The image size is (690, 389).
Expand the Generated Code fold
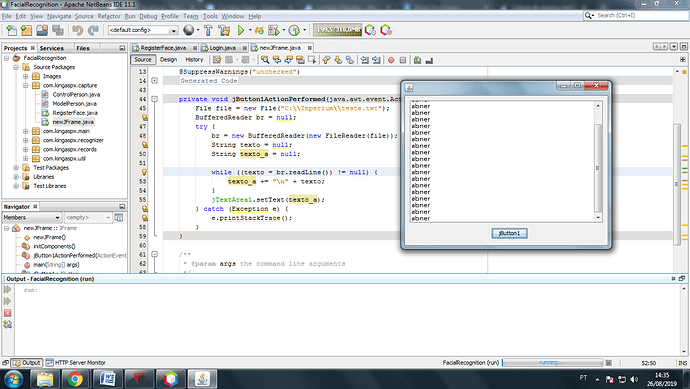click(x=154, y=81)
